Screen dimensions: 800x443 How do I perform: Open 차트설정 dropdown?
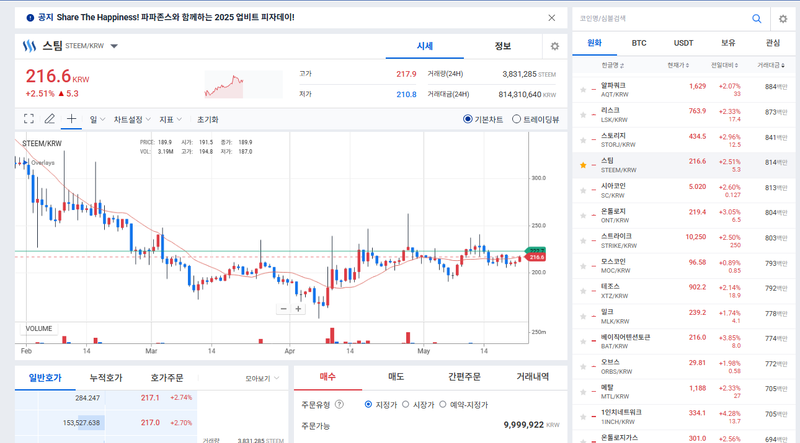coord(132,119)
